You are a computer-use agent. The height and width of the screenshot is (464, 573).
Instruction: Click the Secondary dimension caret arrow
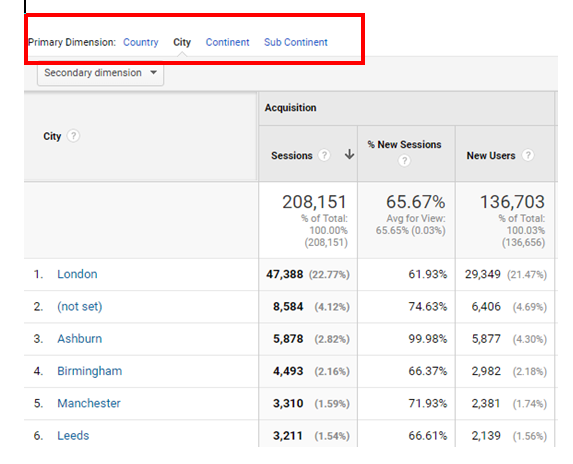[153, 72]
